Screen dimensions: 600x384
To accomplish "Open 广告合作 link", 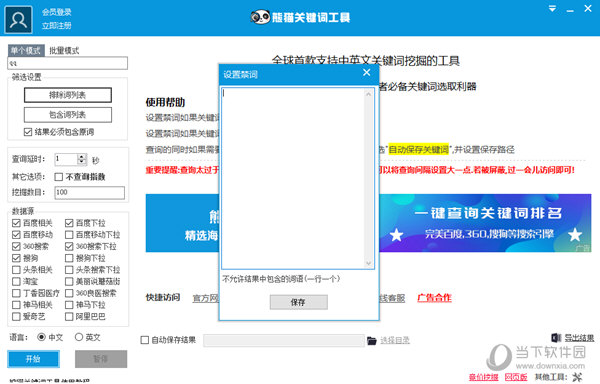I will point(434,298).
